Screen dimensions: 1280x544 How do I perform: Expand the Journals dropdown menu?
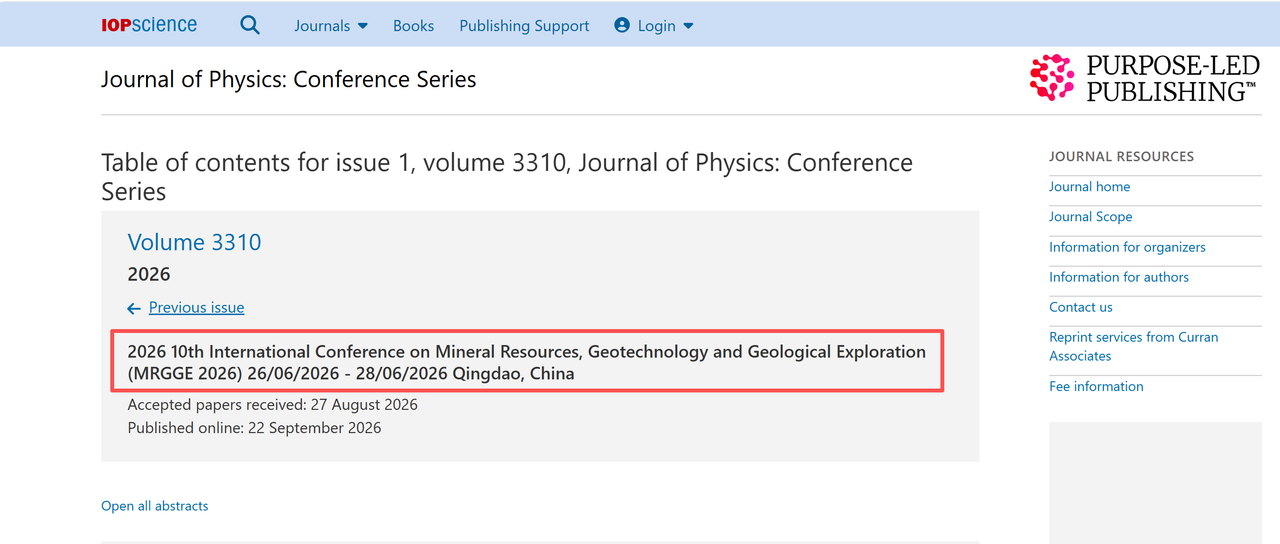(x=331, y=26)
